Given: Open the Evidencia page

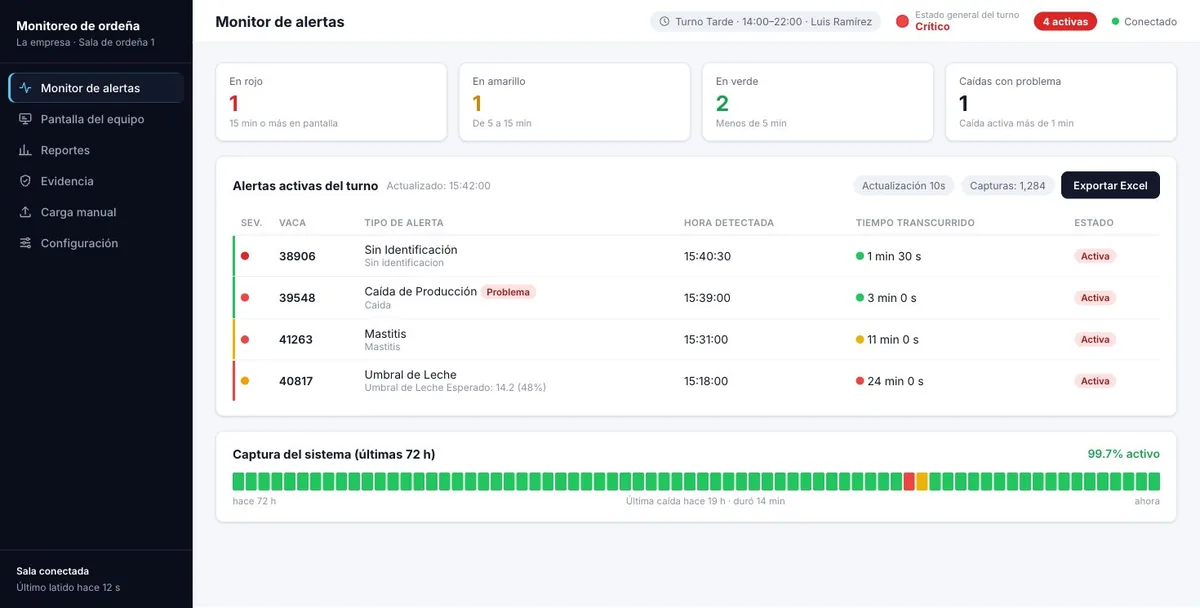Looking at the screenshot, I should [96, 181].
